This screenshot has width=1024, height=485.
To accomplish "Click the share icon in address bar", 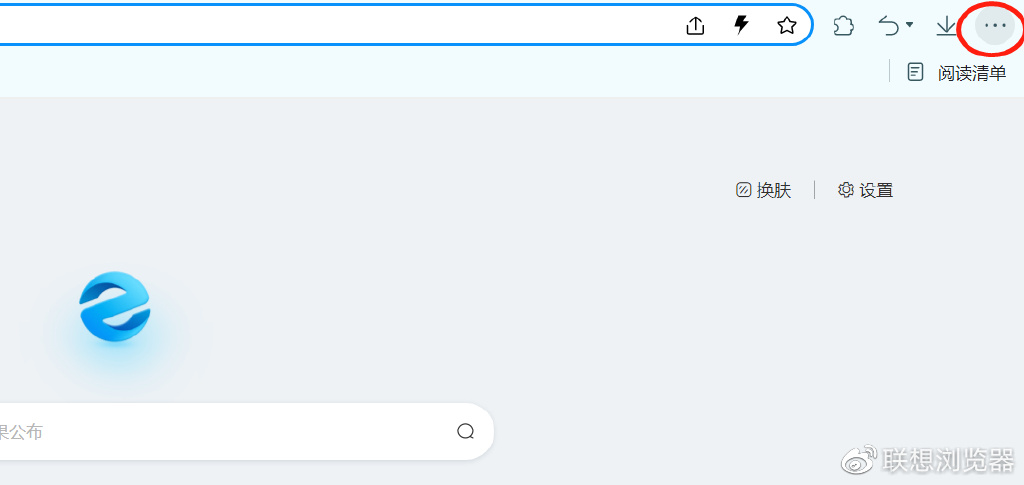I will click(x=696, y=25).
